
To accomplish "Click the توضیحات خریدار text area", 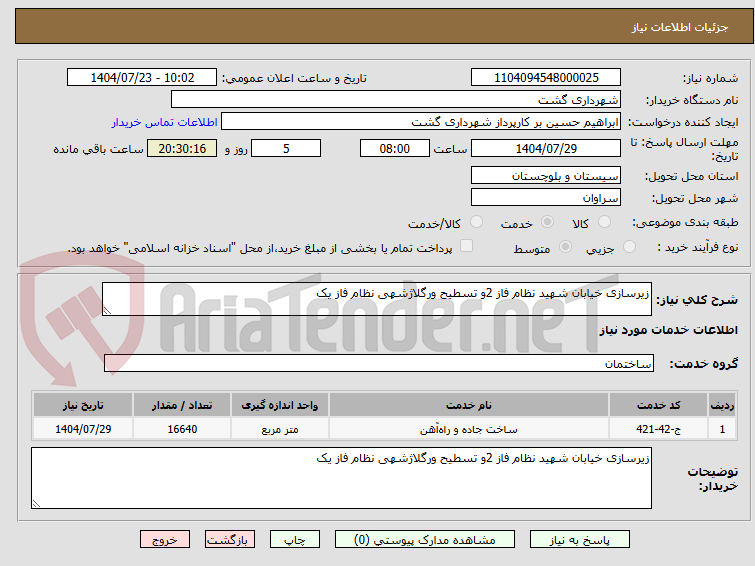I will tap(341, 478).
